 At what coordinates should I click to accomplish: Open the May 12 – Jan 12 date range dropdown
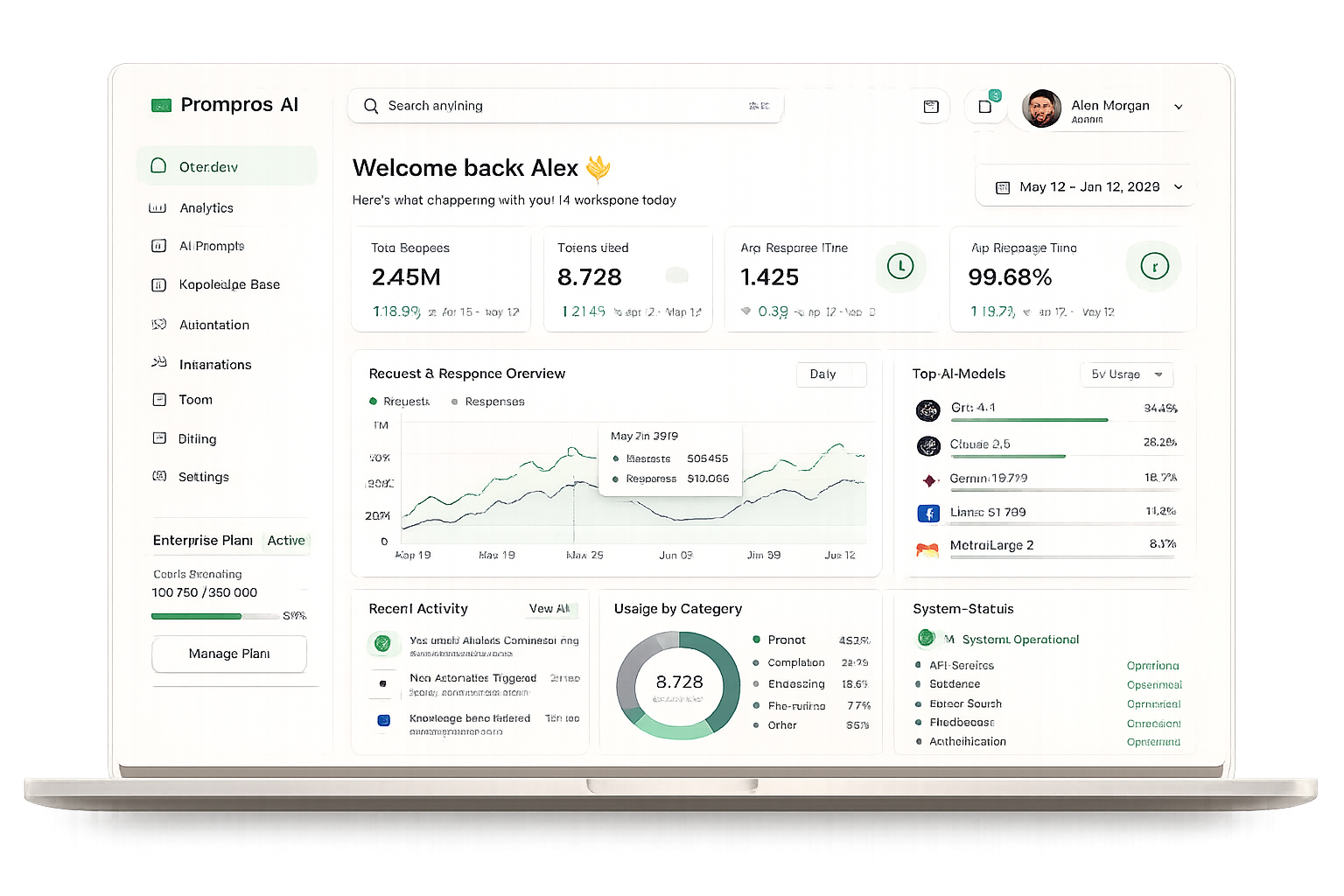click(1086, 187)
